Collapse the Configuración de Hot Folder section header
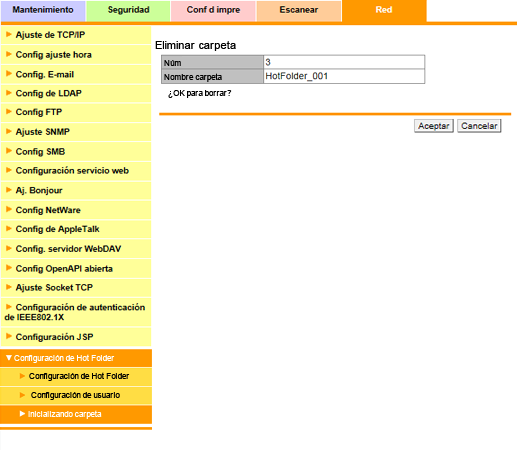This screenshot has height=450, width=517. point(76,358)
